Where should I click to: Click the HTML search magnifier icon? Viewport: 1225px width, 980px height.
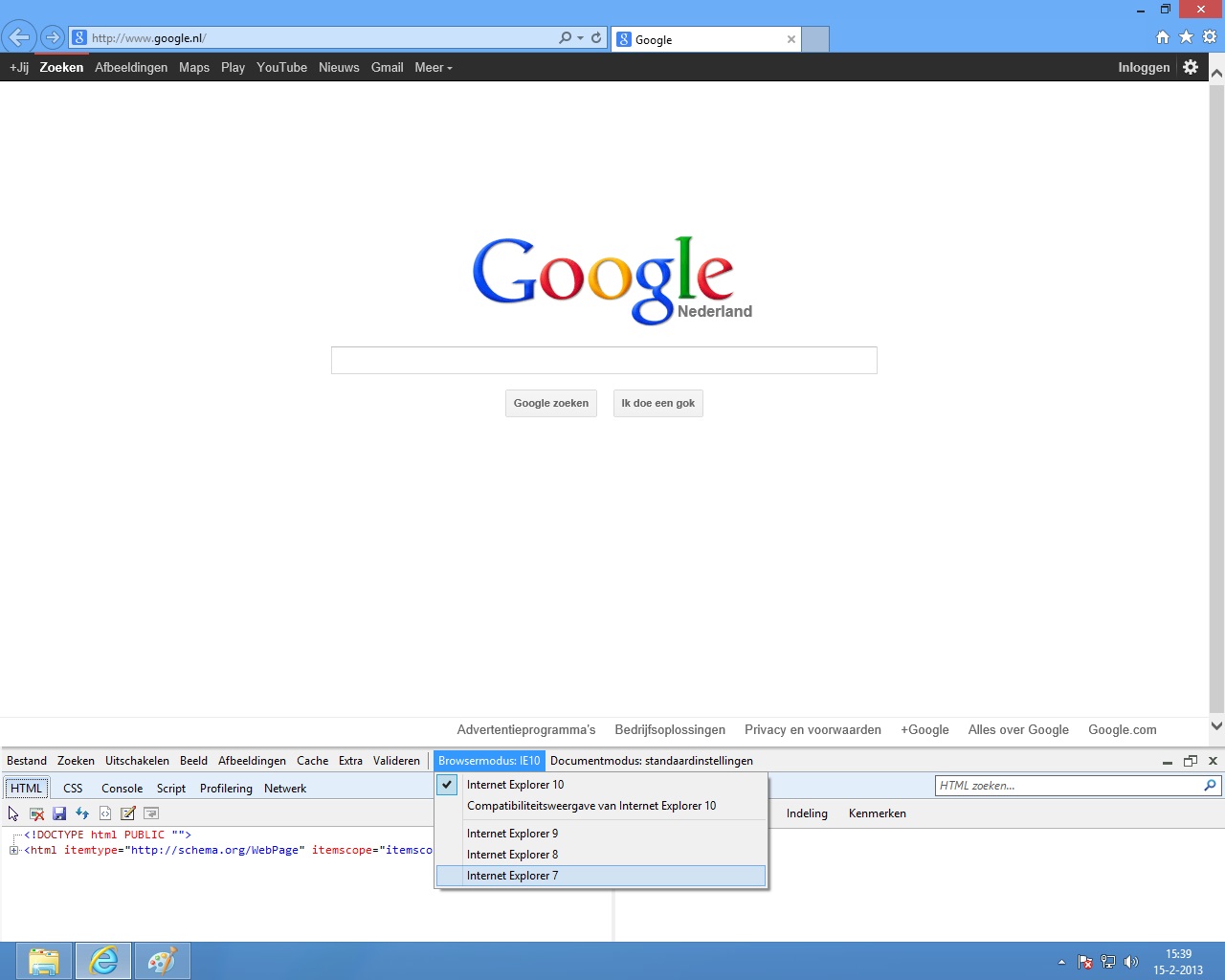[1211, 786]
